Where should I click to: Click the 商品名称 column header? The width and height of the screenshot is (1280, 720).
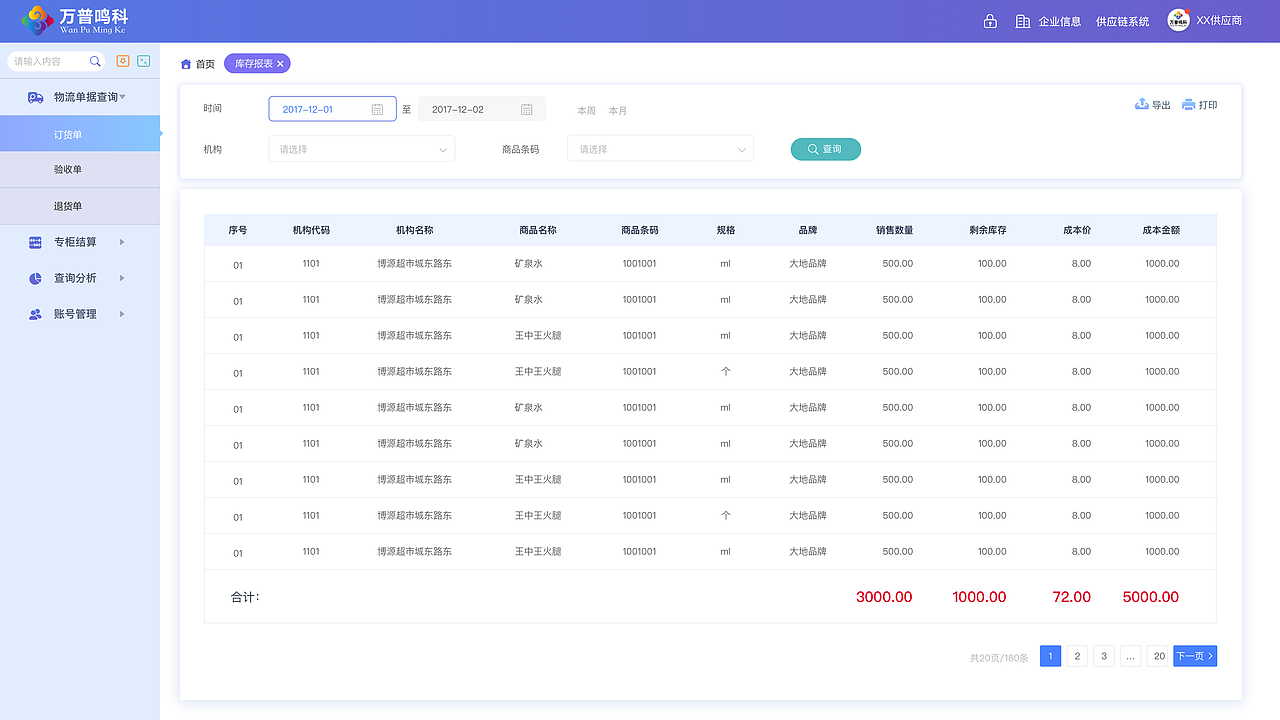pyautogui.click(x=538, y=230)
